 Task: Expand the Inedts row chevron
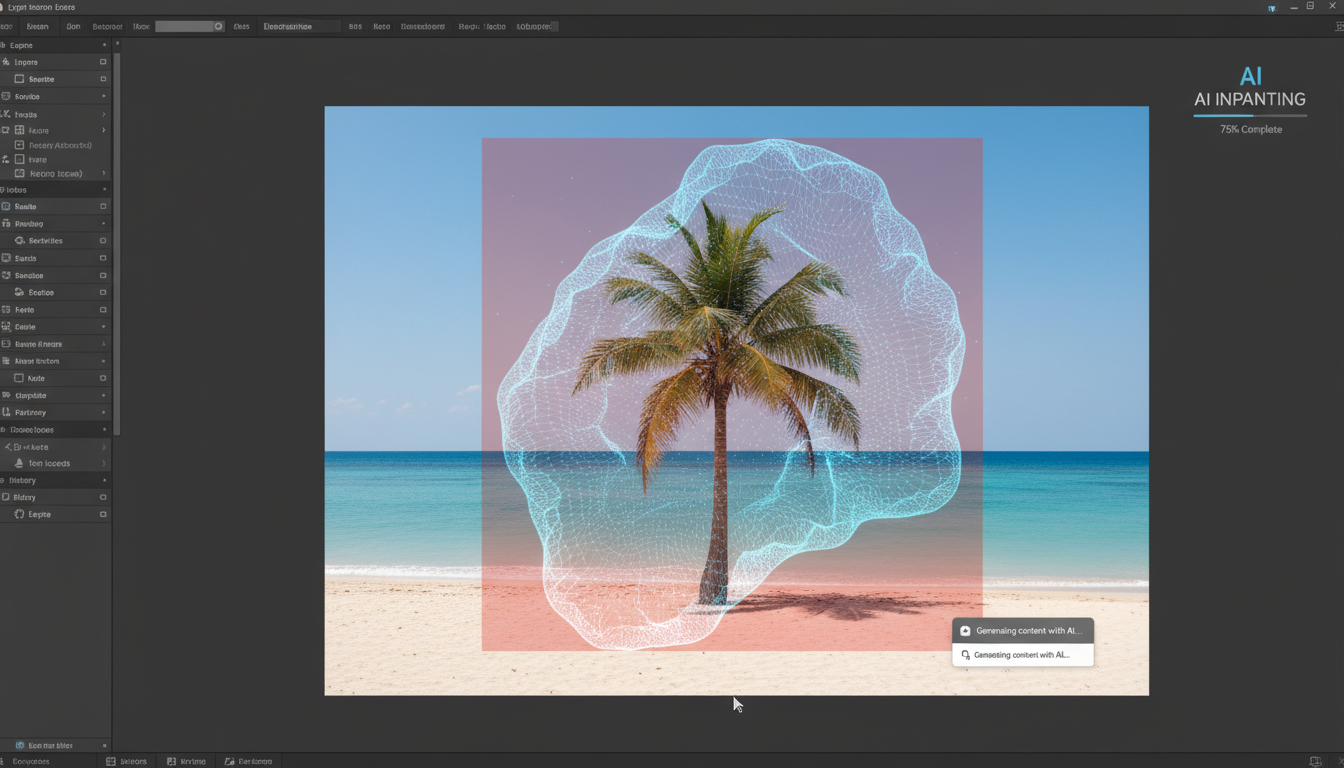[103, 114]
